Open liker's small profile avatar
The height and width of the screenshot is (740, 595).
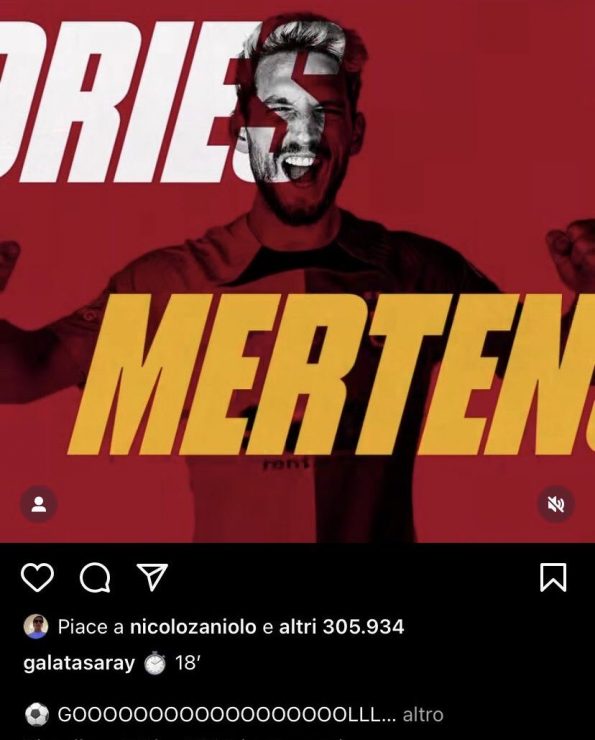[x=36, y=627]
